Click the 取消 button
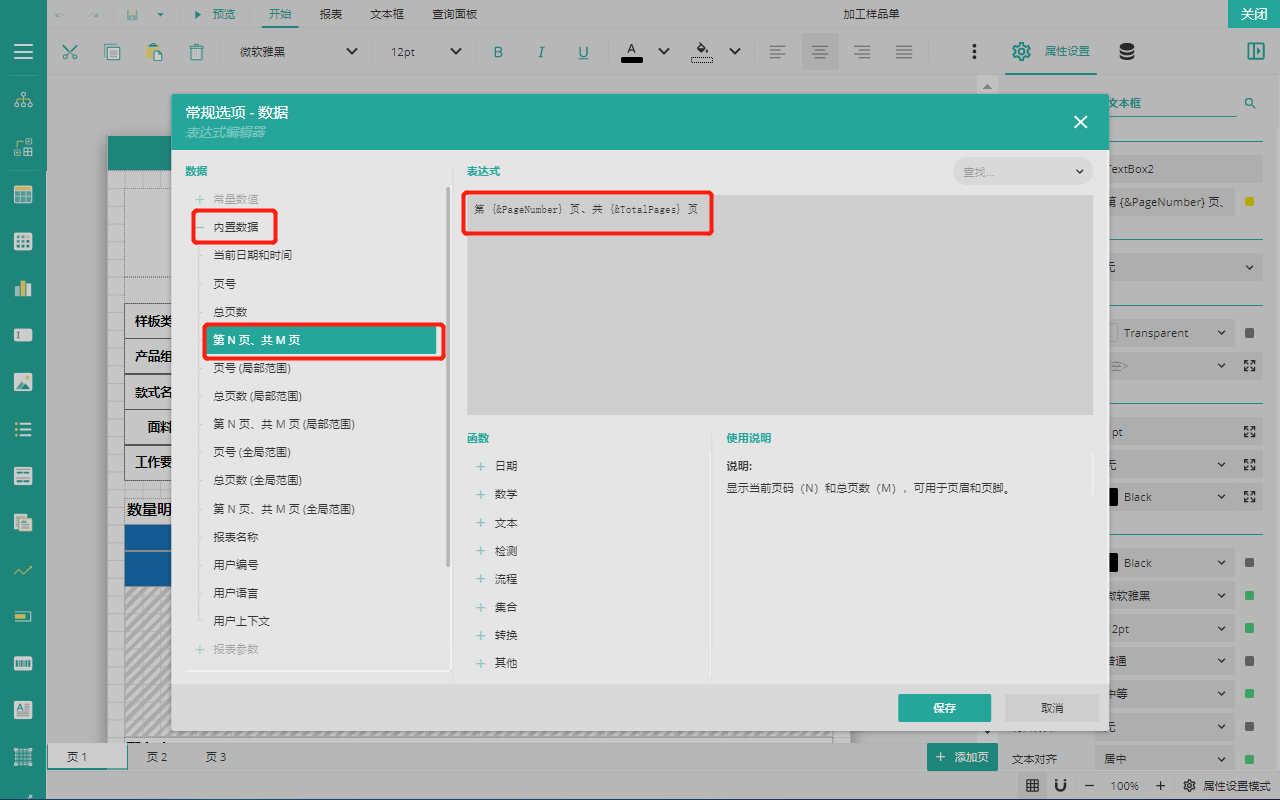Image resolution: width=1280 pixels, height=800 pixels. (x=1051, y=708)
